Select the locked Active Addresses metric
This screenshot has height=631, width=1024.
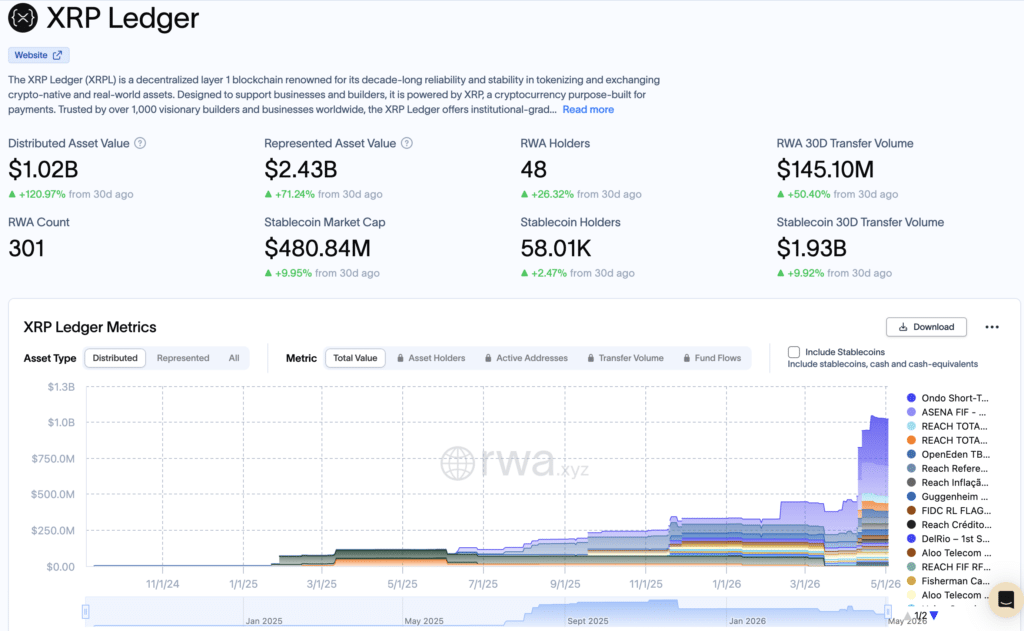point(526,358)
